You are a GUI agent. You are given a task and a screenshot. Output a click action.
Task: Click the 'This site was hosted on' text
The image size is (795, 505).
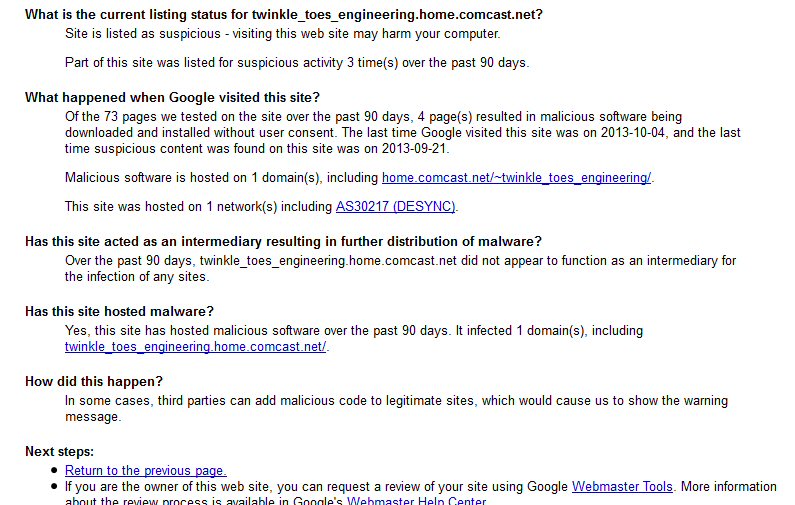pos(198,207)
